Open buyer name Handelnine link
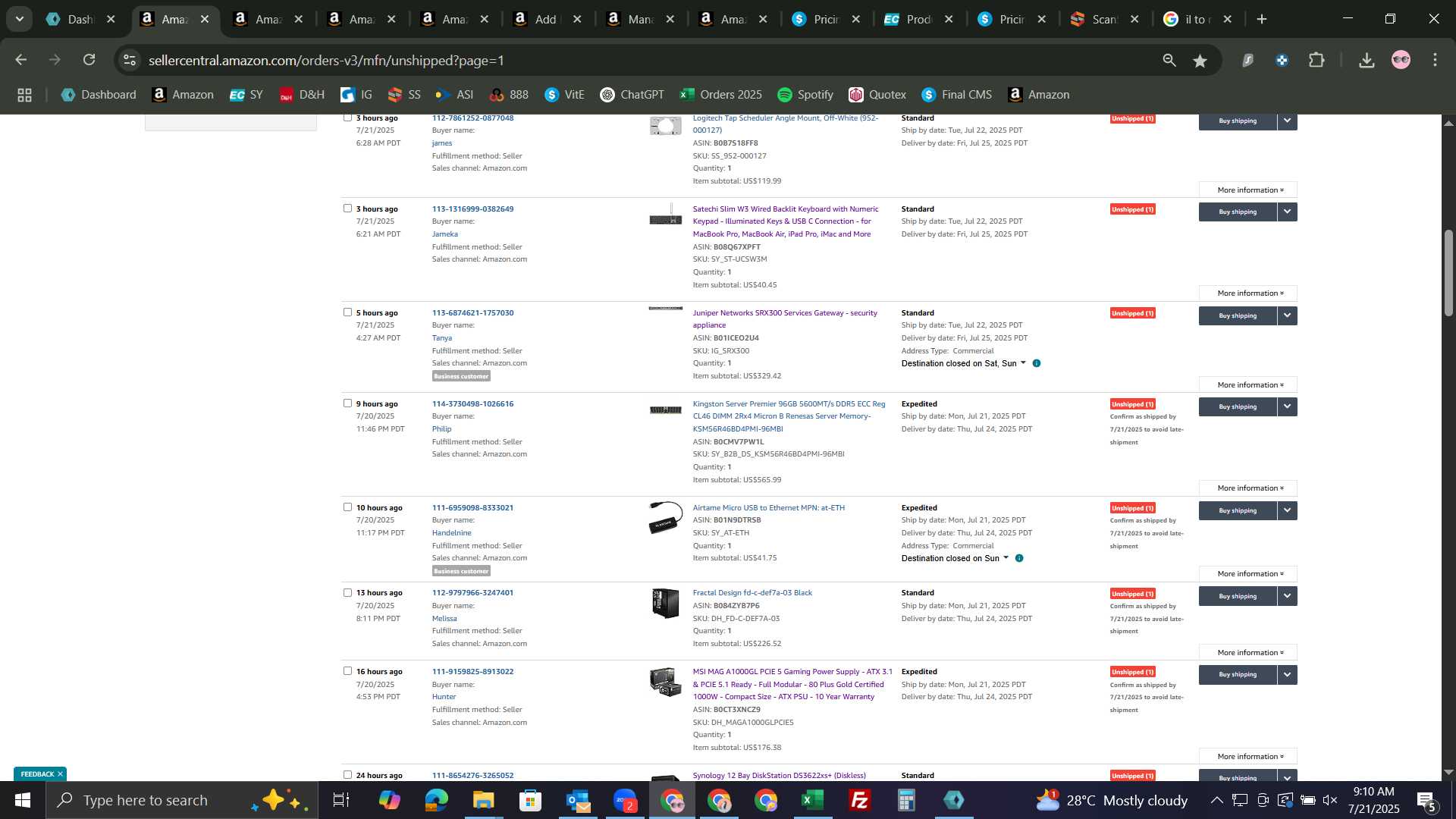Image resolution: width=1456 pixels, height=819 pixels. click(x=452, y=533)
